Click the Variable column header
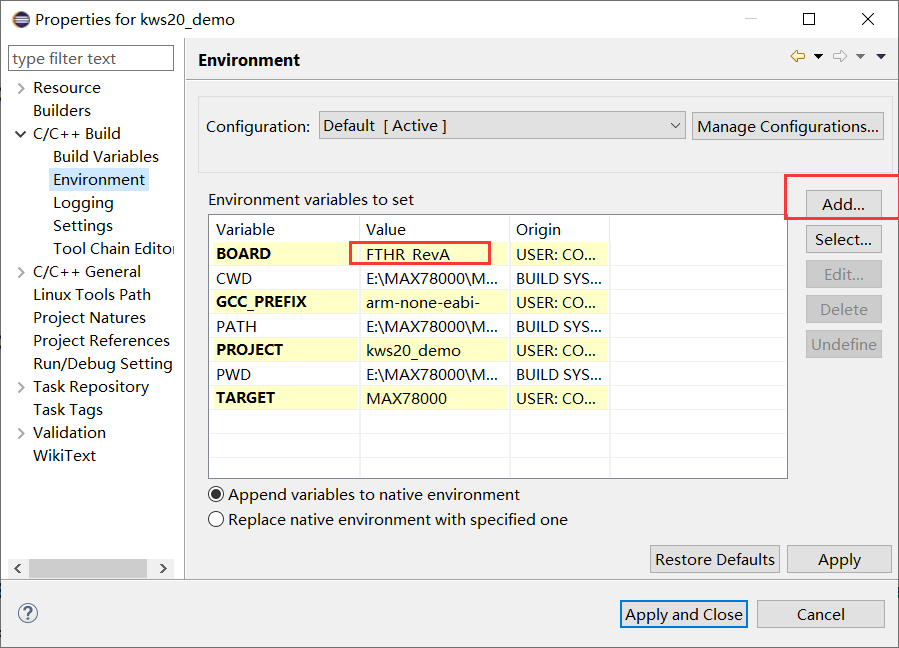Screen dimensions: 899x648 (x=284, y=229)
